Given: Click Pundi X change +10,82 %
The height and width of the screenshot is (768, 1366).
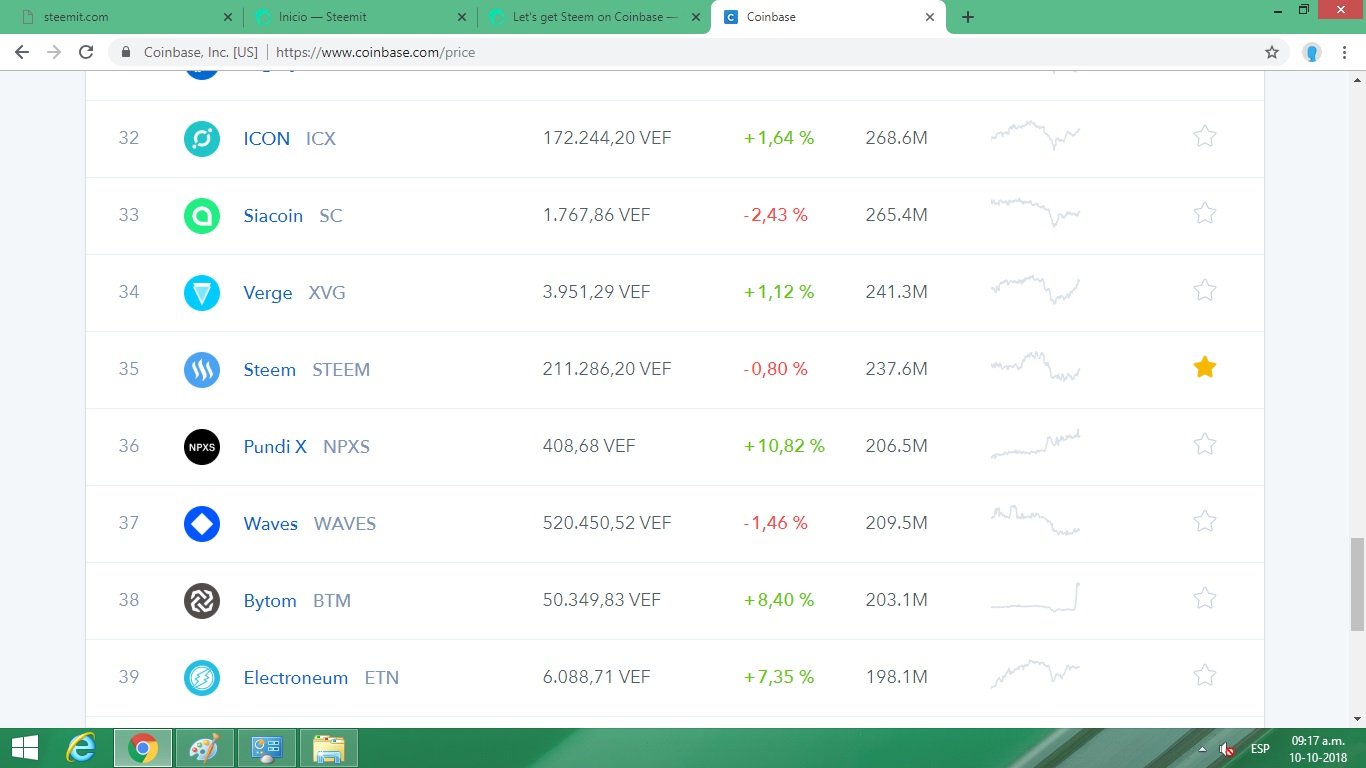Looking at the screenshot, I should coord(785,447).
